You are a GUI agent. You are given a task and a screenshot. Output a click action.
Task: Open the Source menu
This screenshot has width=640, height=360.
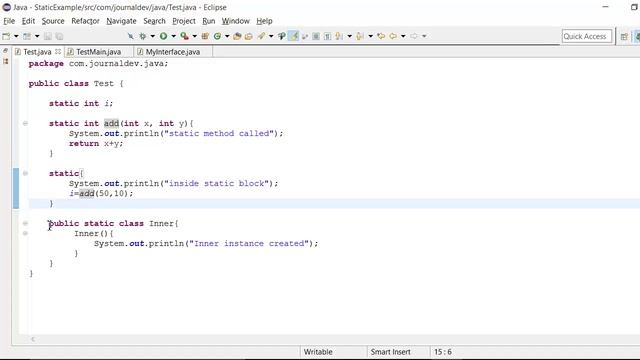[x=53, y=21]
